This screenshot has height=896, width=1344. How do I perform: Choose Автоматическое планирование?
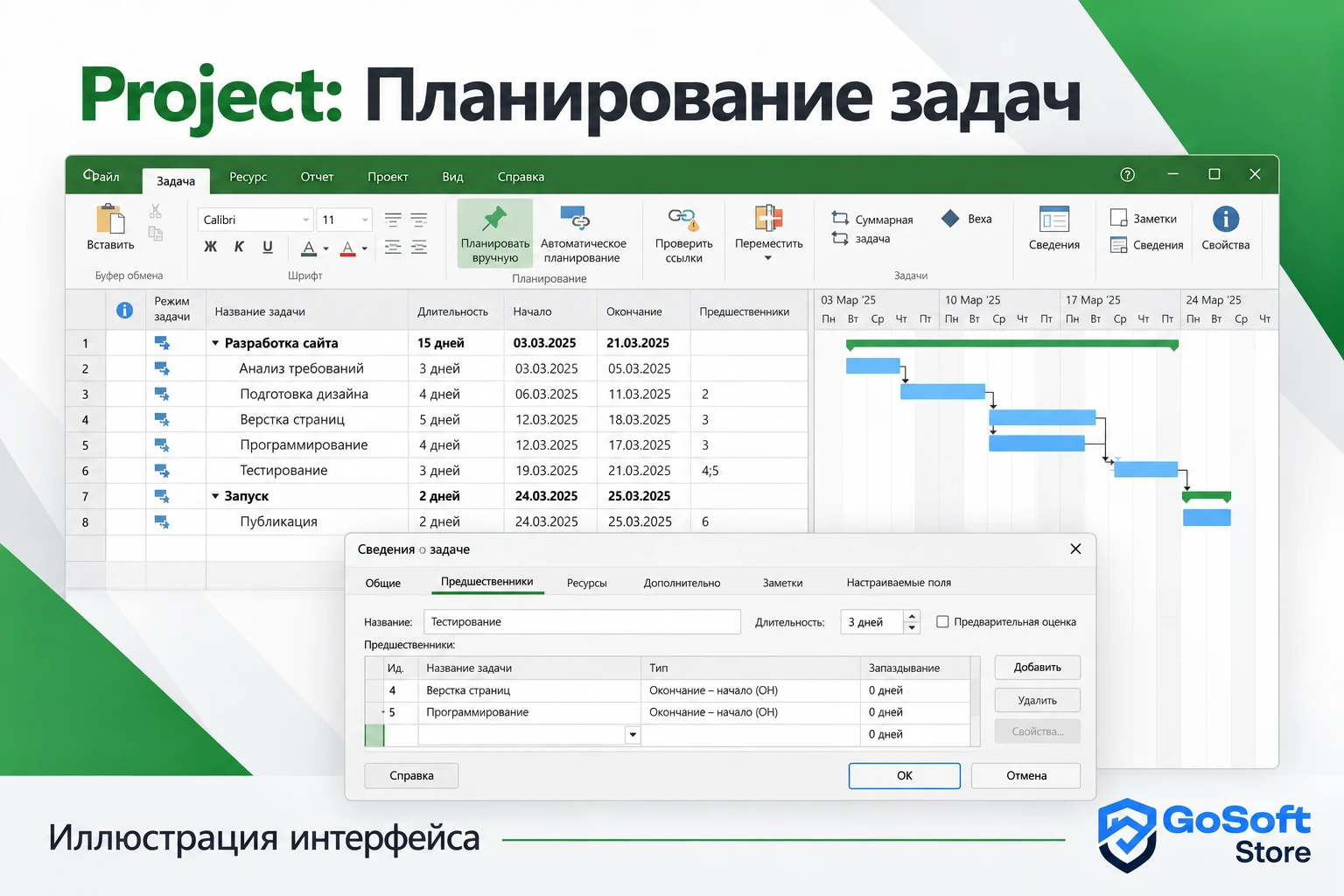tap(583, 234)
